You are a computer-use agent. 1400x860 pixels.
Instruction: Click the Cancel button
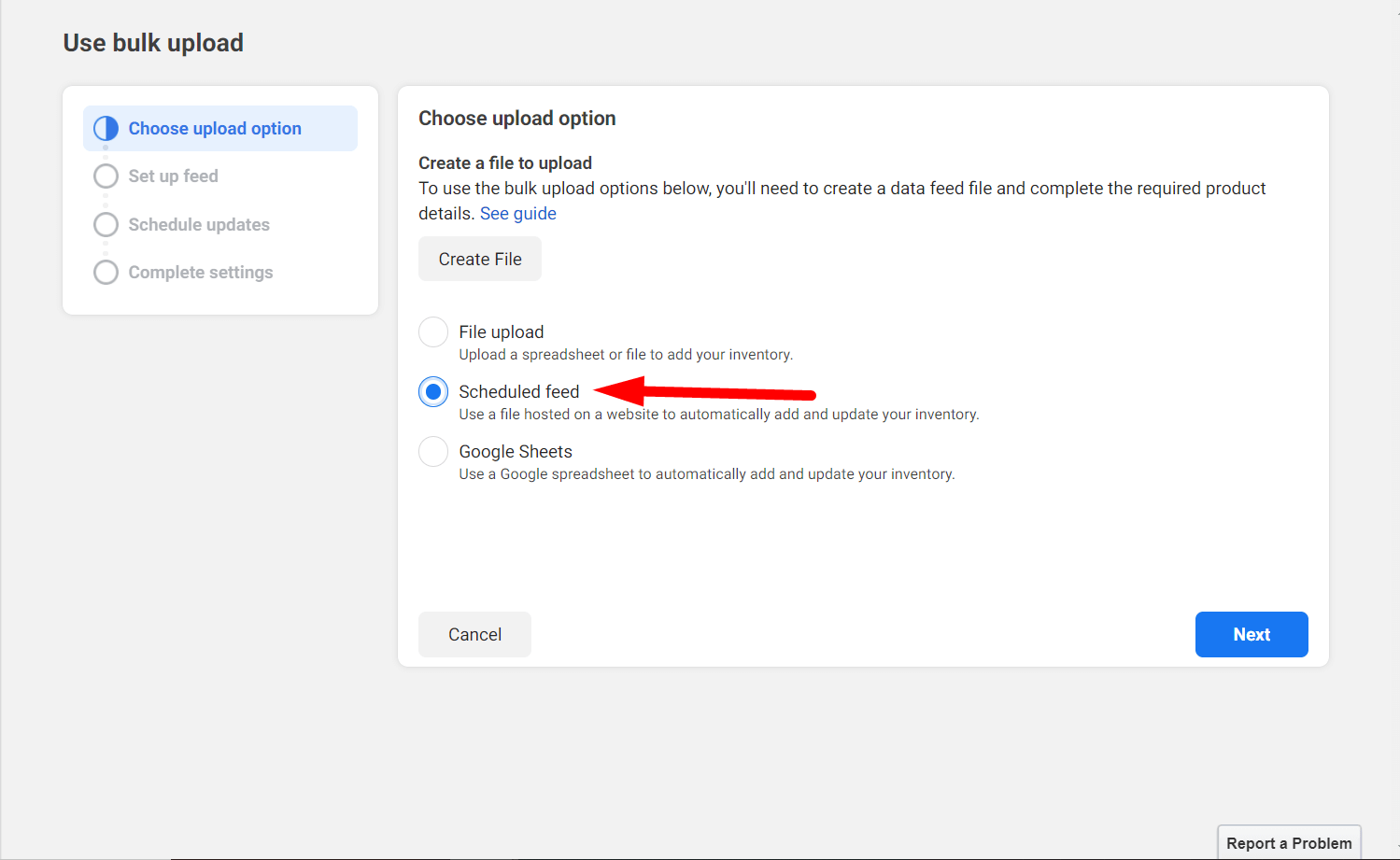474,634
